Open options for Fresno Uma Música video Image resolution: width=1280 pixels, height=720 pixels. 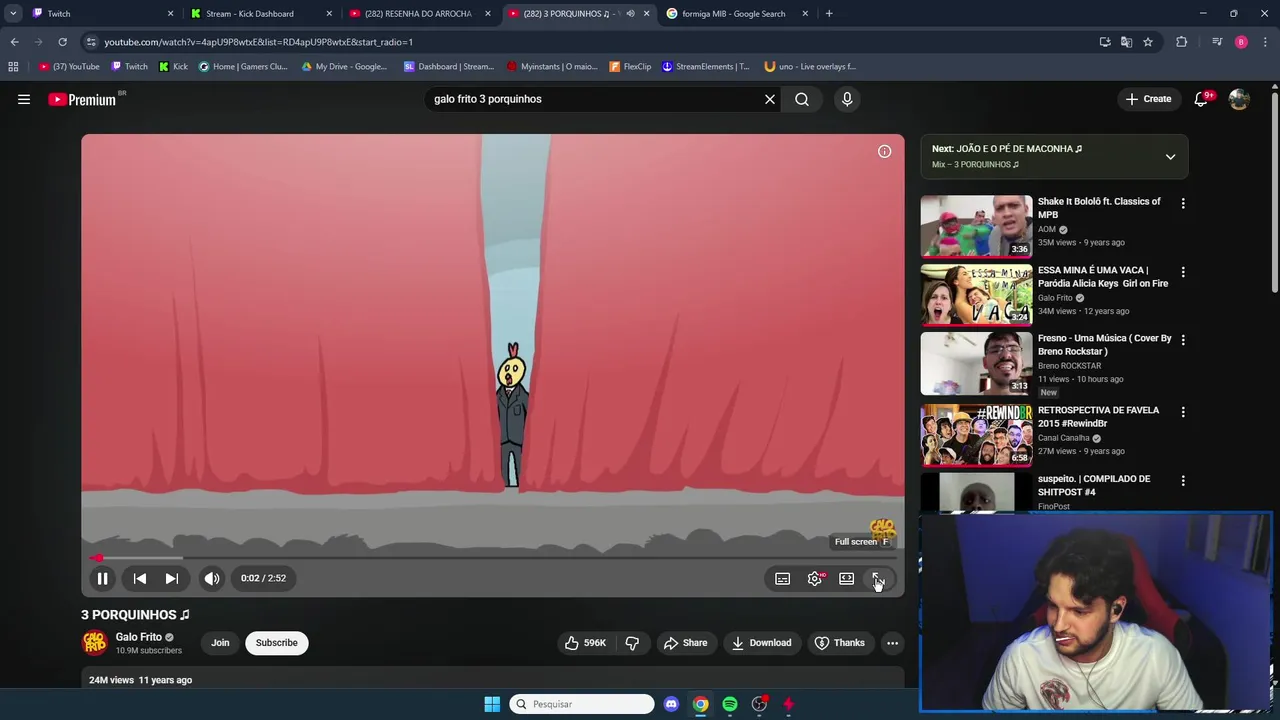pos(1183,340)
